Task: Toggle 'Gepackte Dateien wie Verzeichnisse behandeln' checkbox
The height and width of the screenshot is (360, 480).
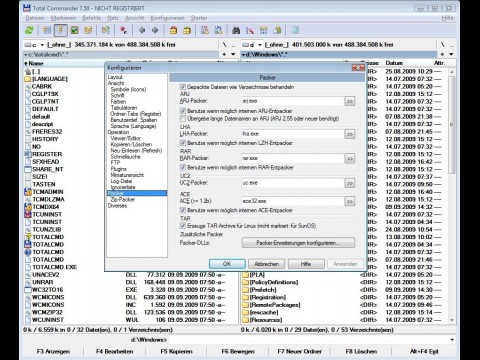Action: tap(183, 87)
